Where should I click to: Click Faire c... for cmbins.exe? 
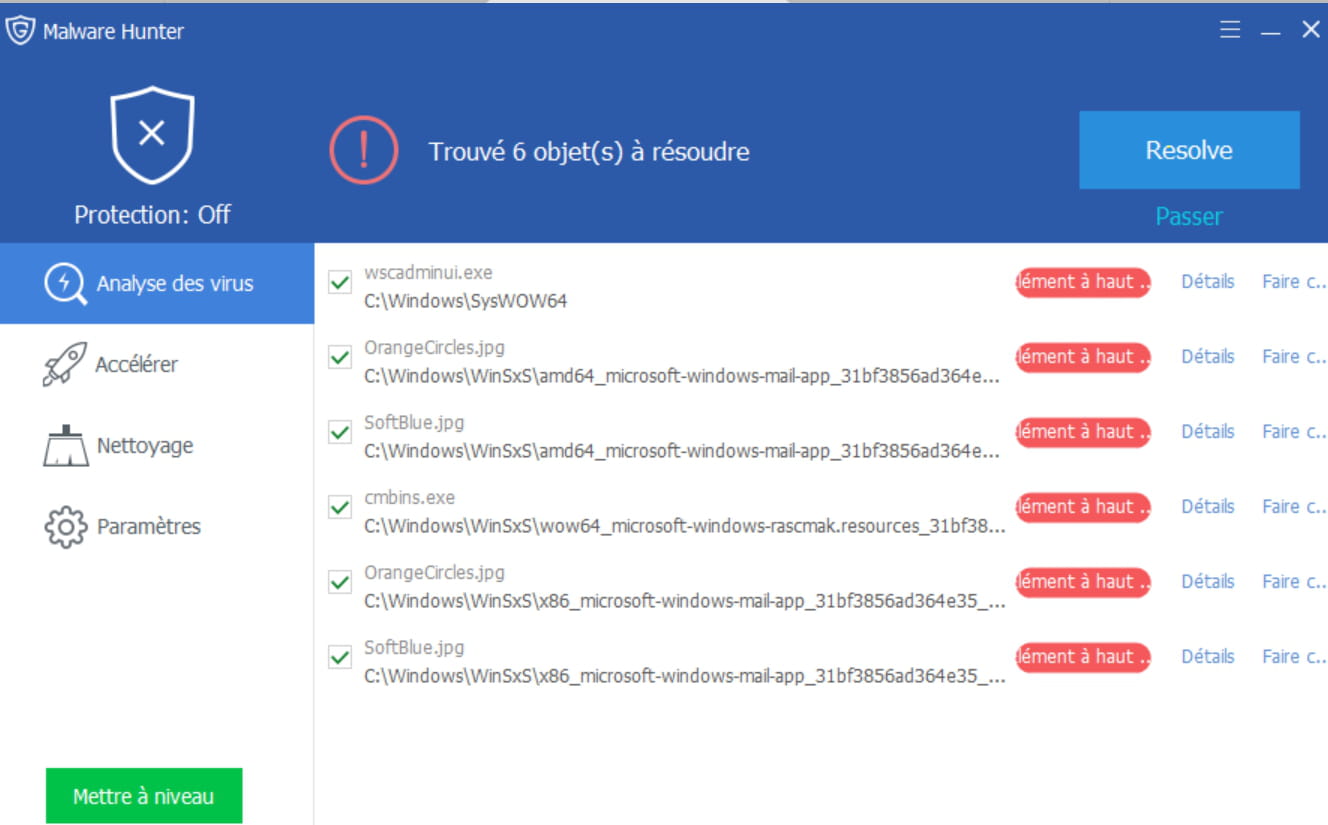(1294, 507)
